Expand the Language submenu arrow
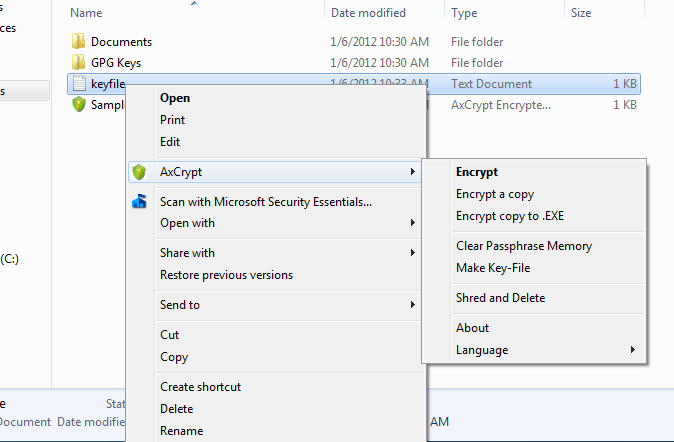Viewport: 674px width, 442px height. point(632,350)
